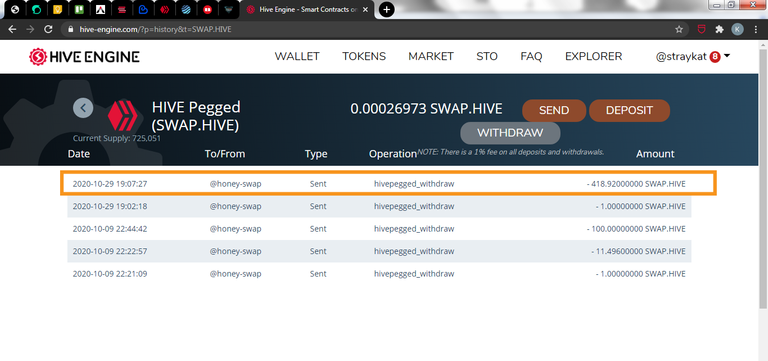Open the Chrome three-dot menu
The image size is (768, 361).
(756, 29)
